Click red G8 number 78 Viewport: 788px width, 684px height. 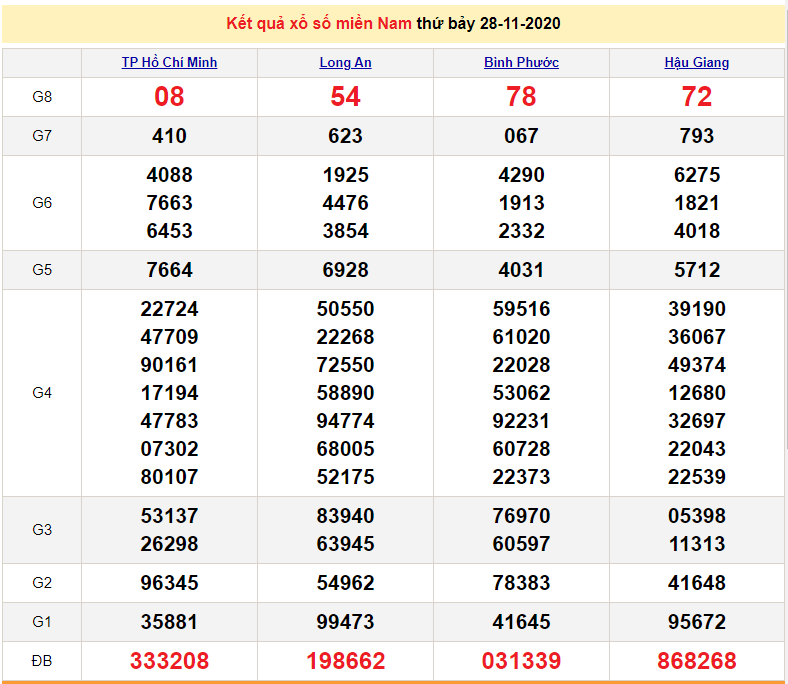tap(521, 97)
